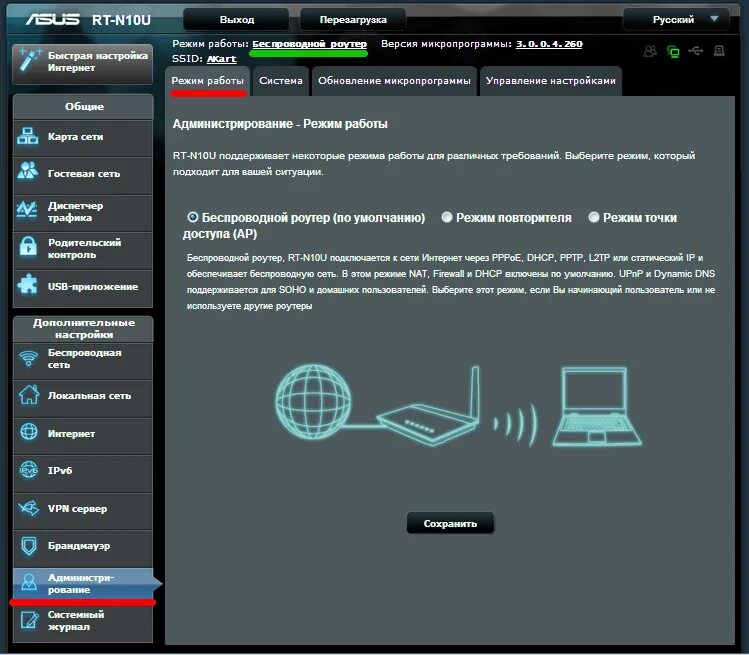The image size is (749, 655).
Task: Click the Локальная сеть house icon
Action: (x=29, y=395)
